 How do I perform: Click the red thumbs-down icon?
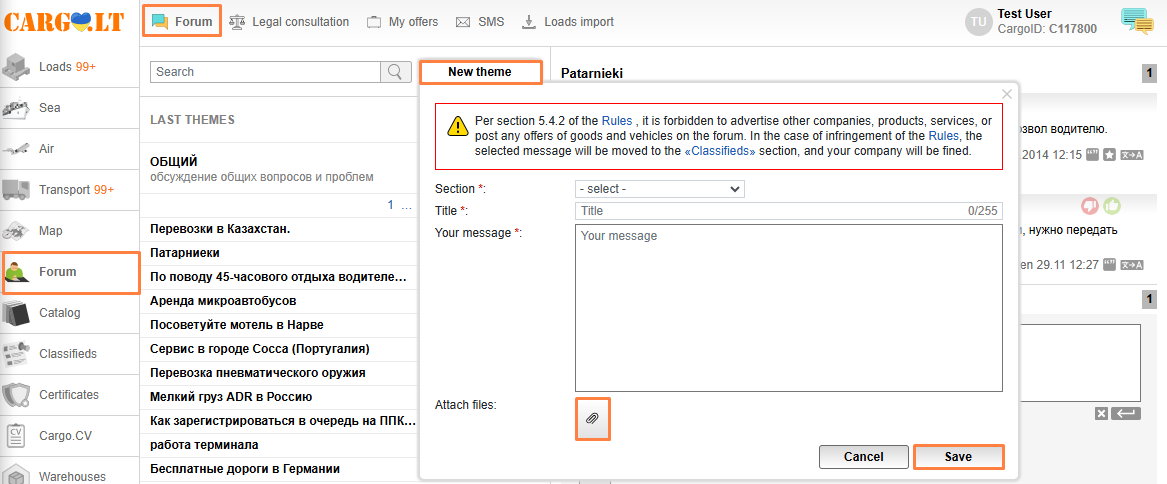pos(1091,206)
